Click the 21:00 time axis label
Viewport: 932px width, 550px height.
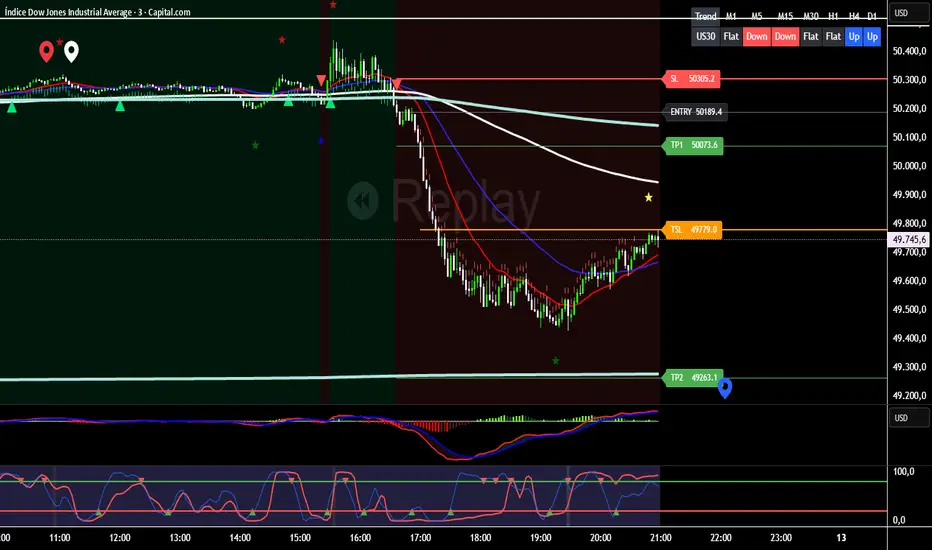coord(660,538)
